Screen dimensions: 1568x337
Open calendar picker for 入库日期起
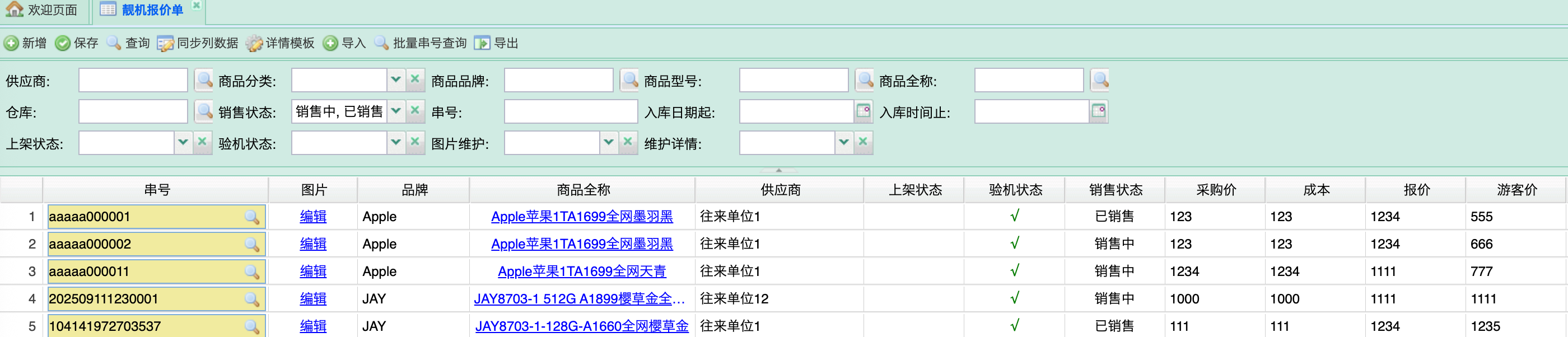pos(863,111)
